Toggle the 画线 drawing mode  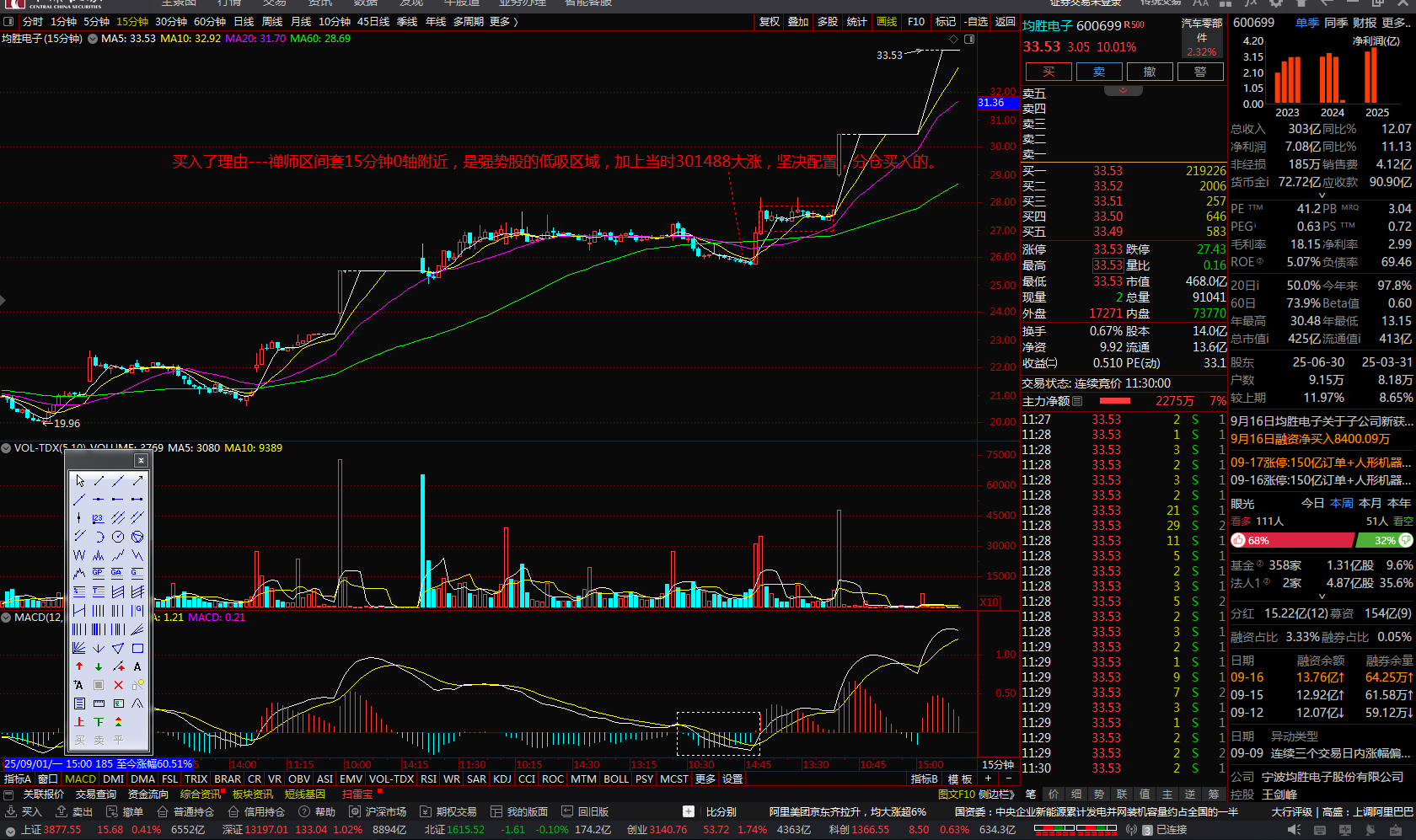[x=887, y=22]
